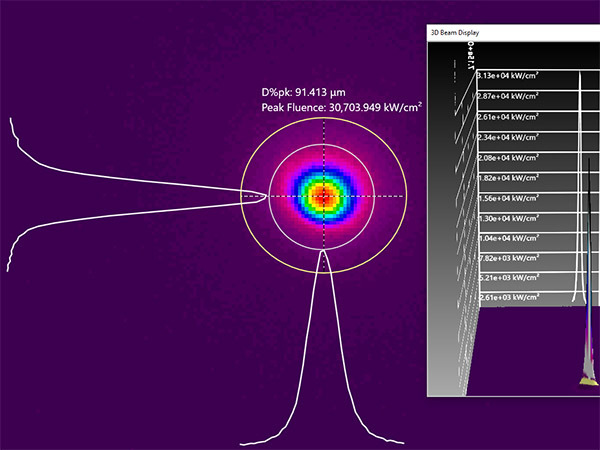Click the 2.61e+04 kW/cm² scale label

click(508, 117)
